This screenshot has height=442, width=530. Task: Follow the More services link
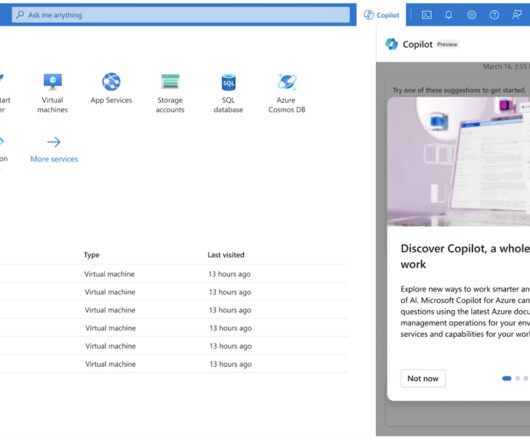tap(54, 159)
